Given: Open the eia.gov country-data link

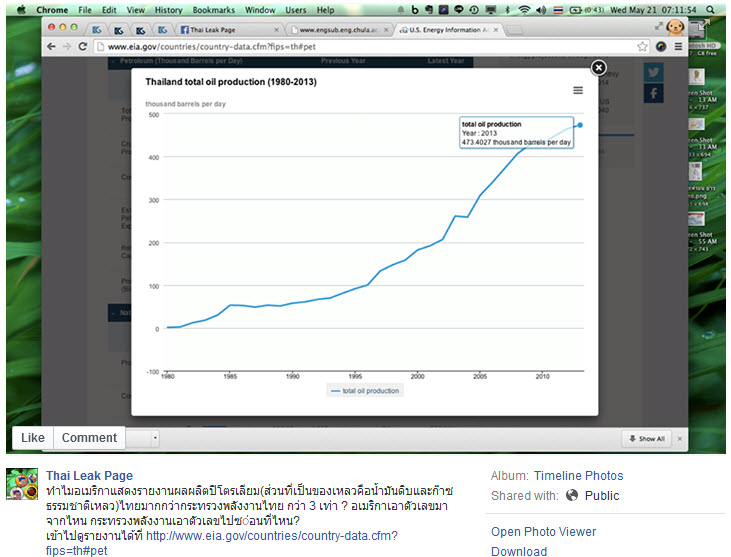Looking at the screenshot, I should tap(221, 543).
